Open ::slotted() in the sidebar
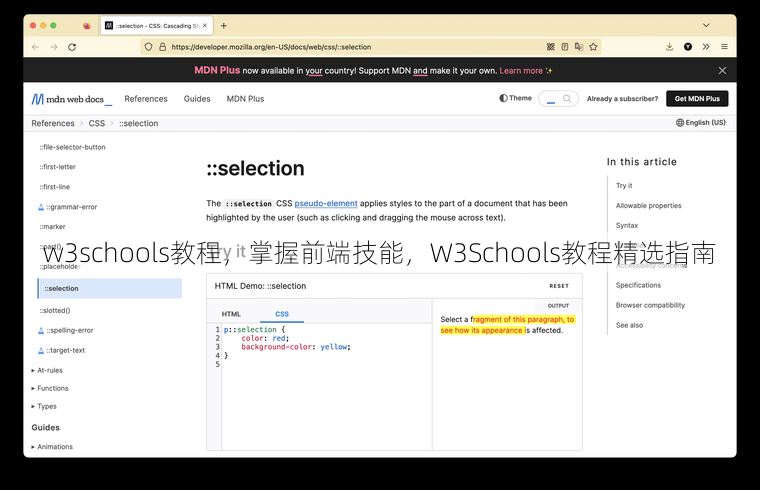760x490 pixels. pyautogui.click(x=55, y=311)
